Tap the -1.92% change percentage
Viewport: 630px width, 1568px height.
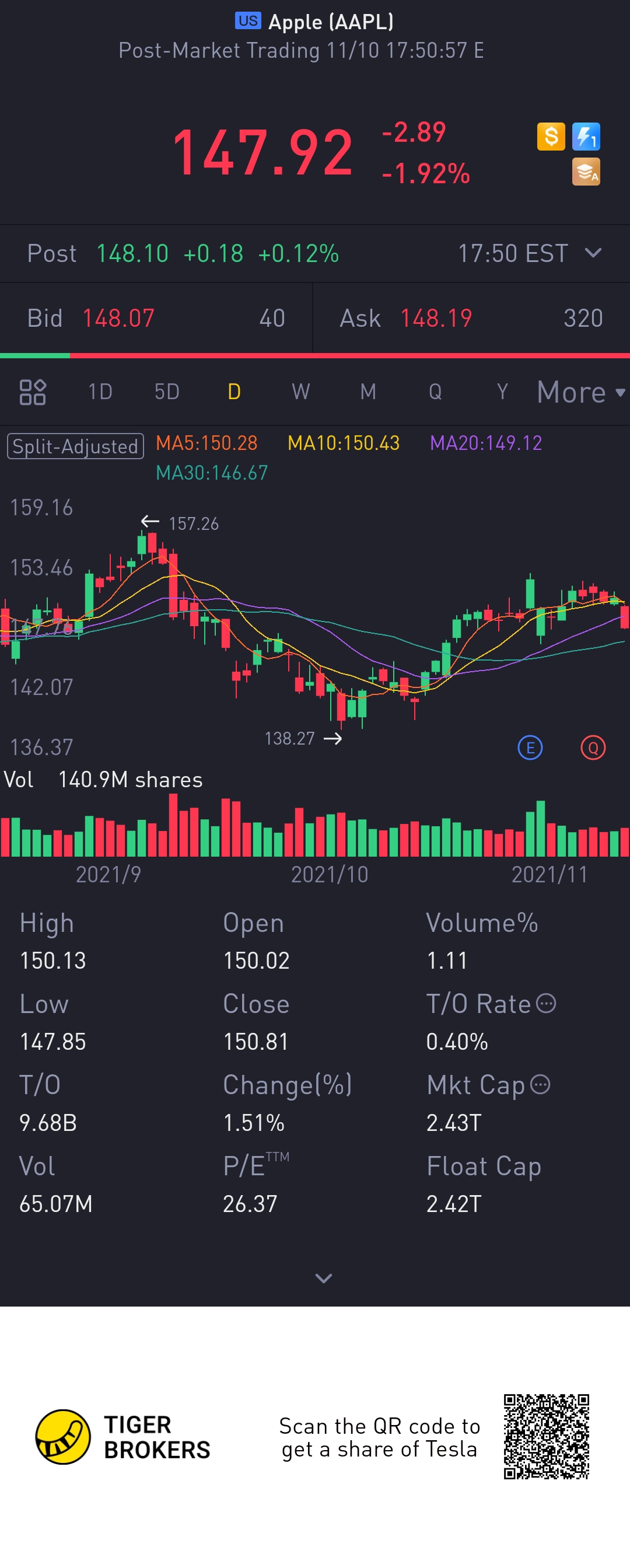(425, 173)
